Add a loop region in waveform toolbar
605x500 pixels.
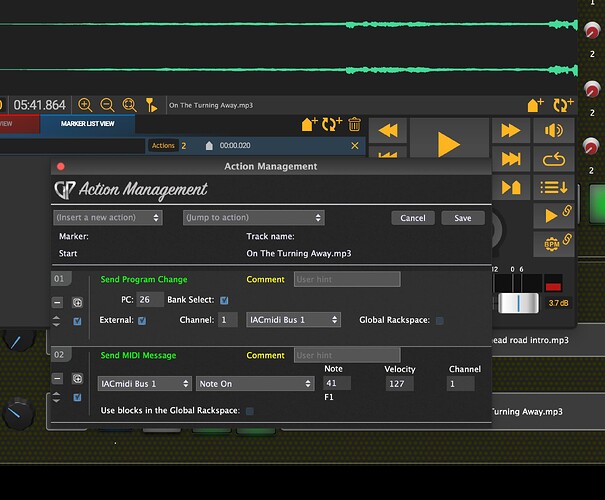coord(563,105)
